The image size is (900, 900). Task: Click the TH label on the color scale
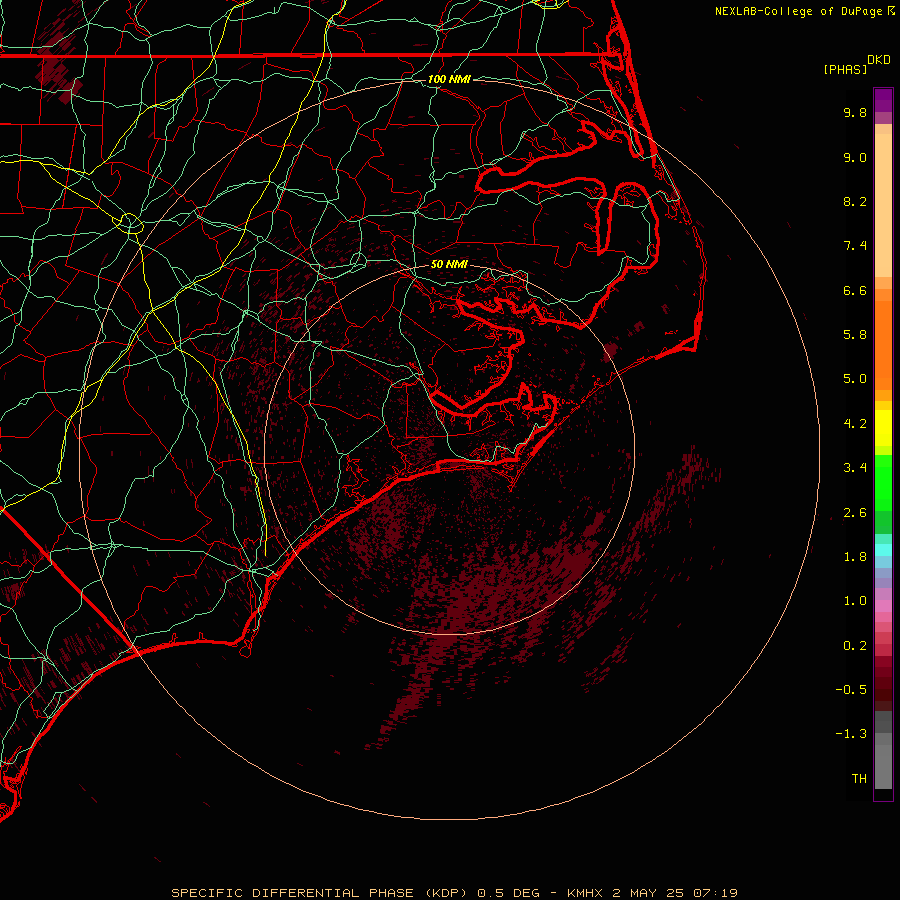pos(859,778)
